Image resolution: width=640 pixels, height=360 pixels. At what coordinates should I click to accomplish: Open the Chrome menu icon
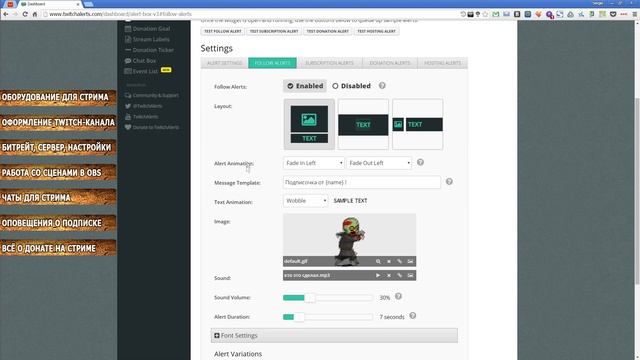(635, 14)
